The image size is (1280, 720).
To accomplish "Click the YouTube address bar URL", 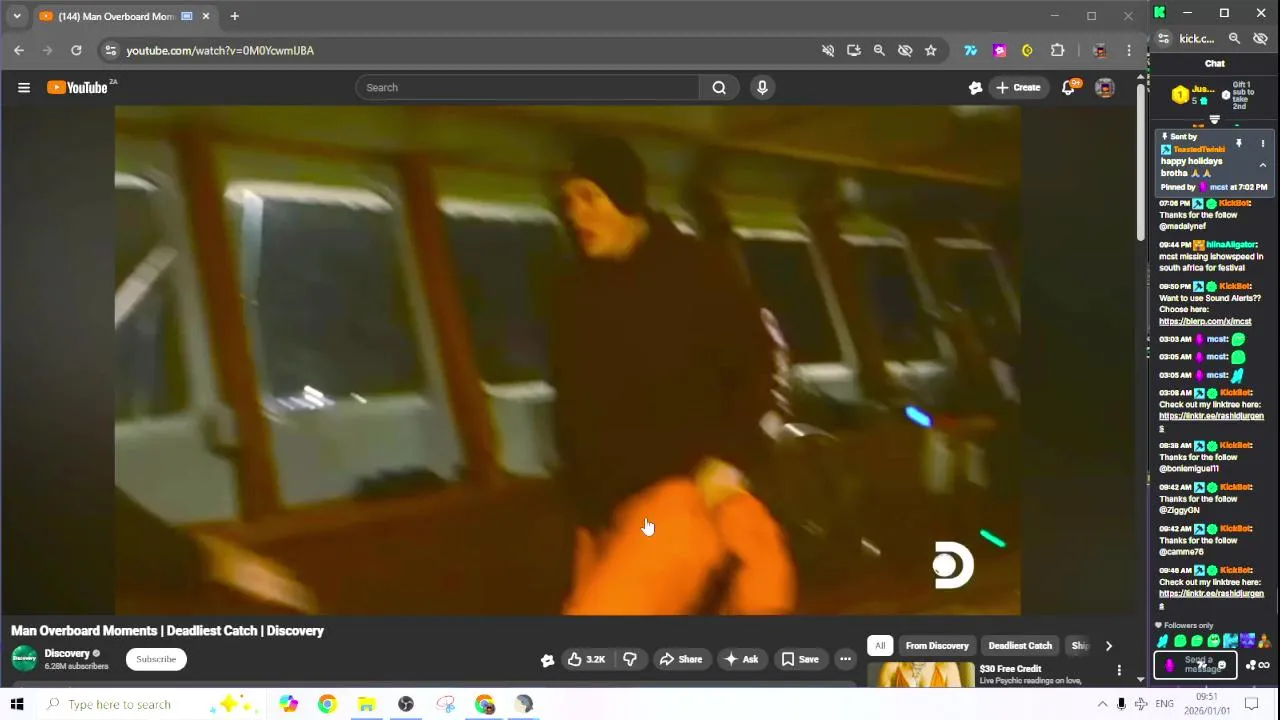I will (x=220, y=50).
